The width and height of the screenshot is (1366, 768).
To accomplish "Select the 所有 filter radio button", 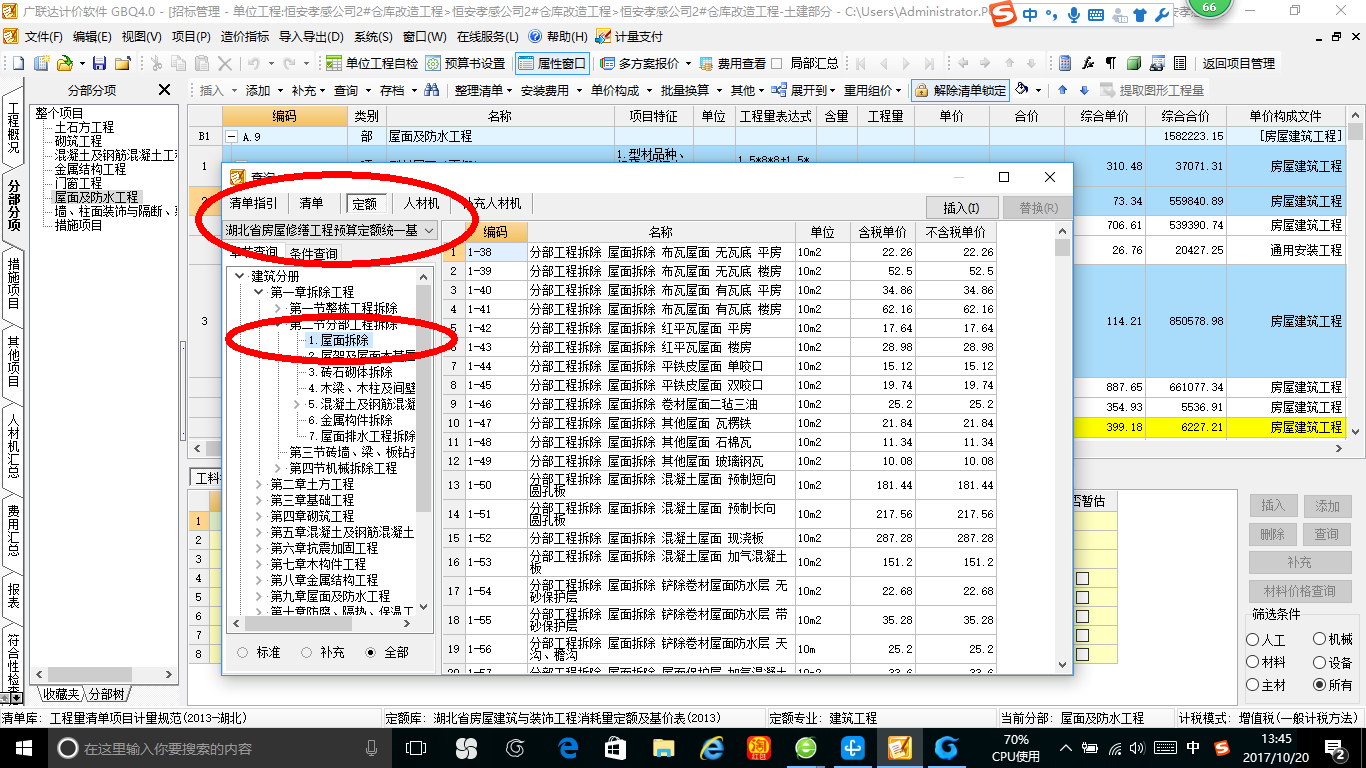I will click(1320, 686).
